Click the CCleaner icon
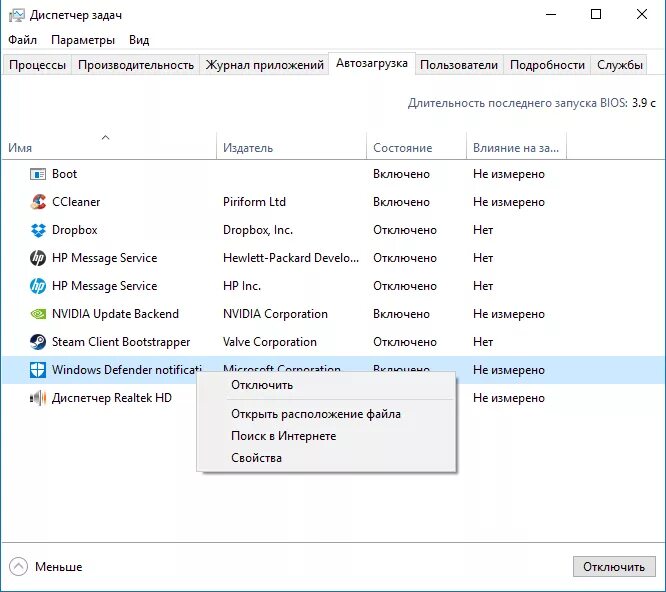 coord(38,202)
